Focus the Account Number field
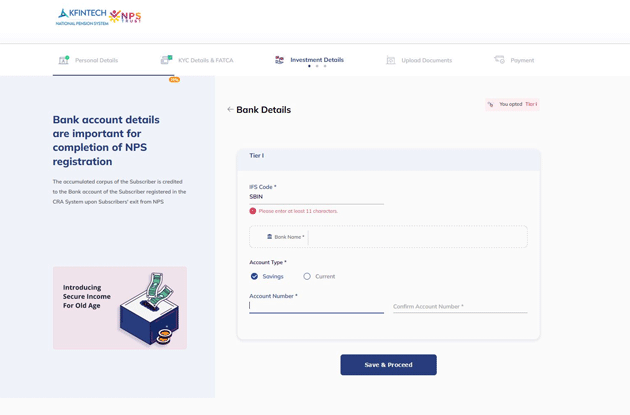The height and width of the screenshot is (415, 630). pyautogui.click(x=316, y=306)
